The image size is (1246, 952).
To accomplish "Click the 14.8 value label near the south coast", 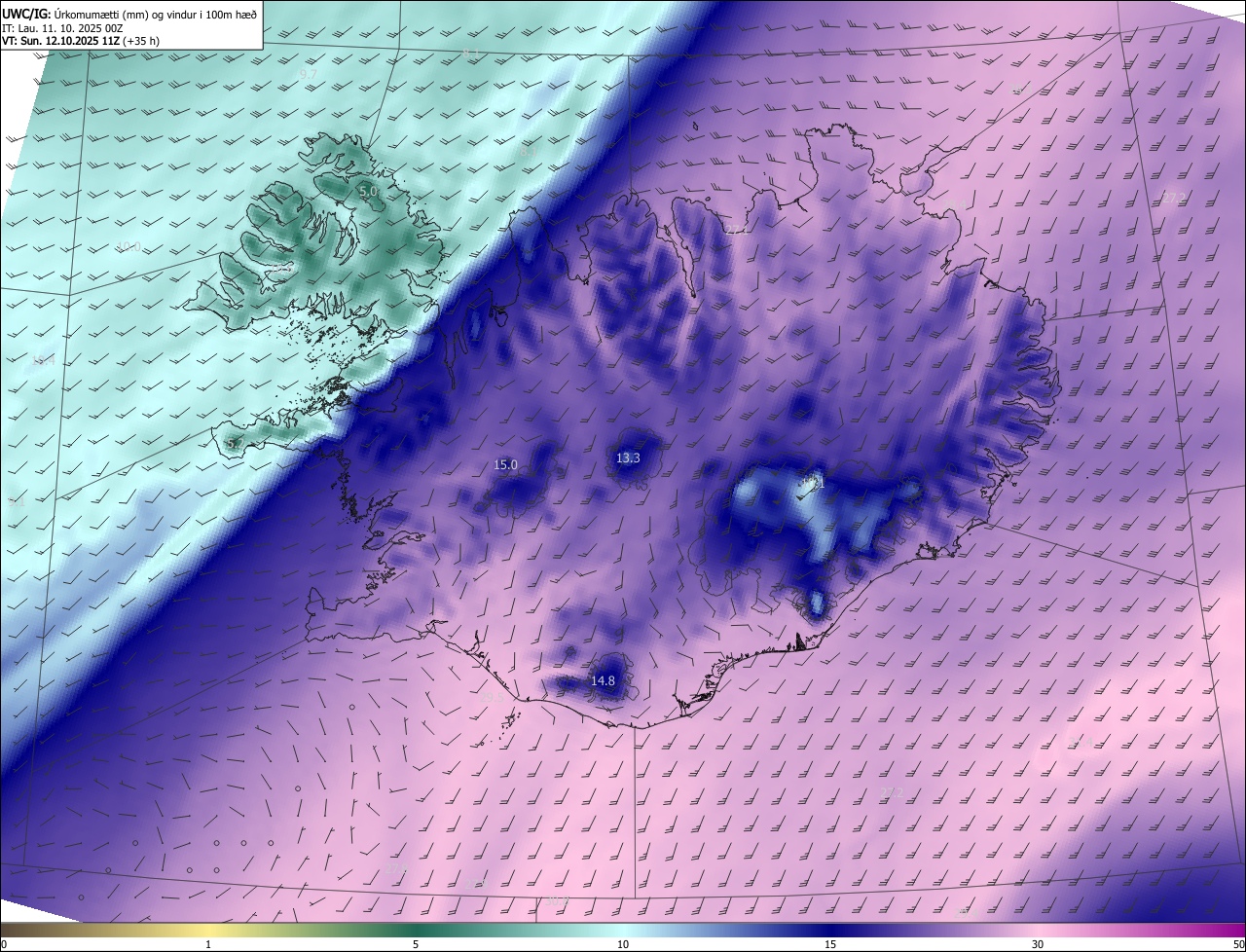I will [x=604, y=680].
